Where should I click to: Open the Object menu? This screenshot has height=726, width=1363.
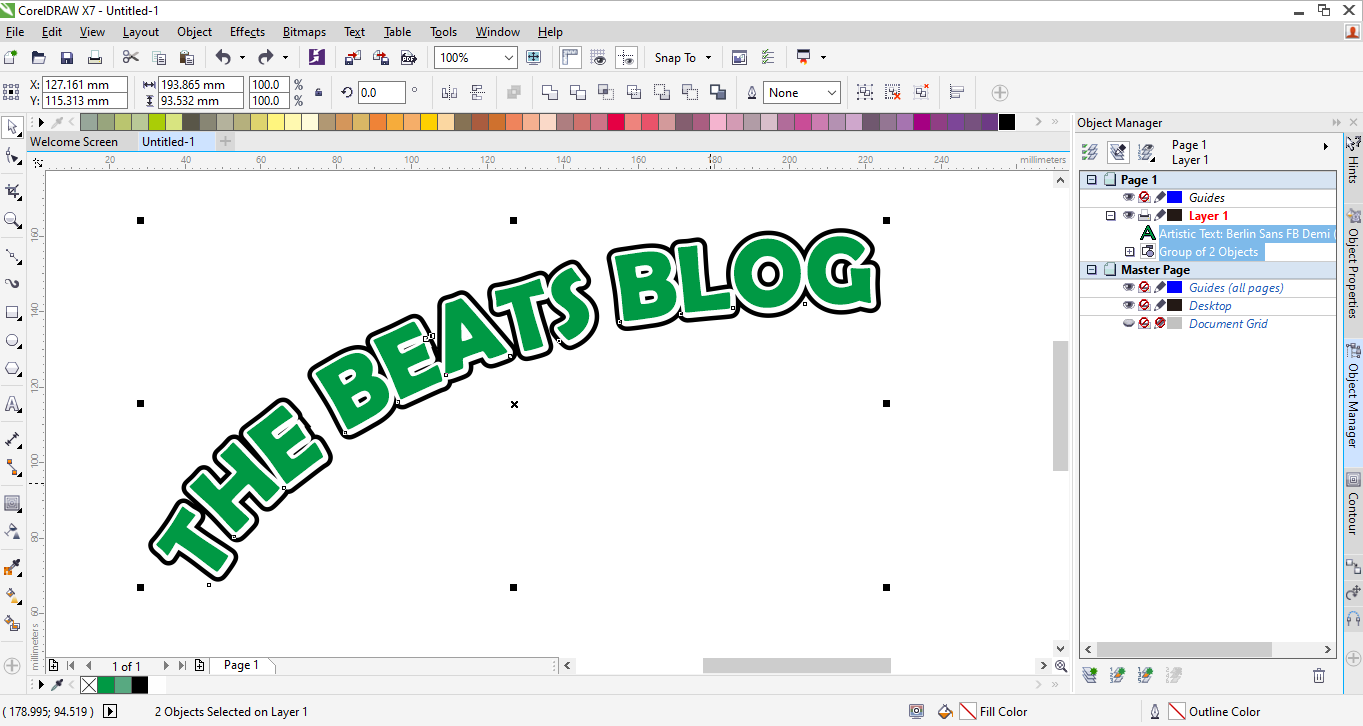194,32
